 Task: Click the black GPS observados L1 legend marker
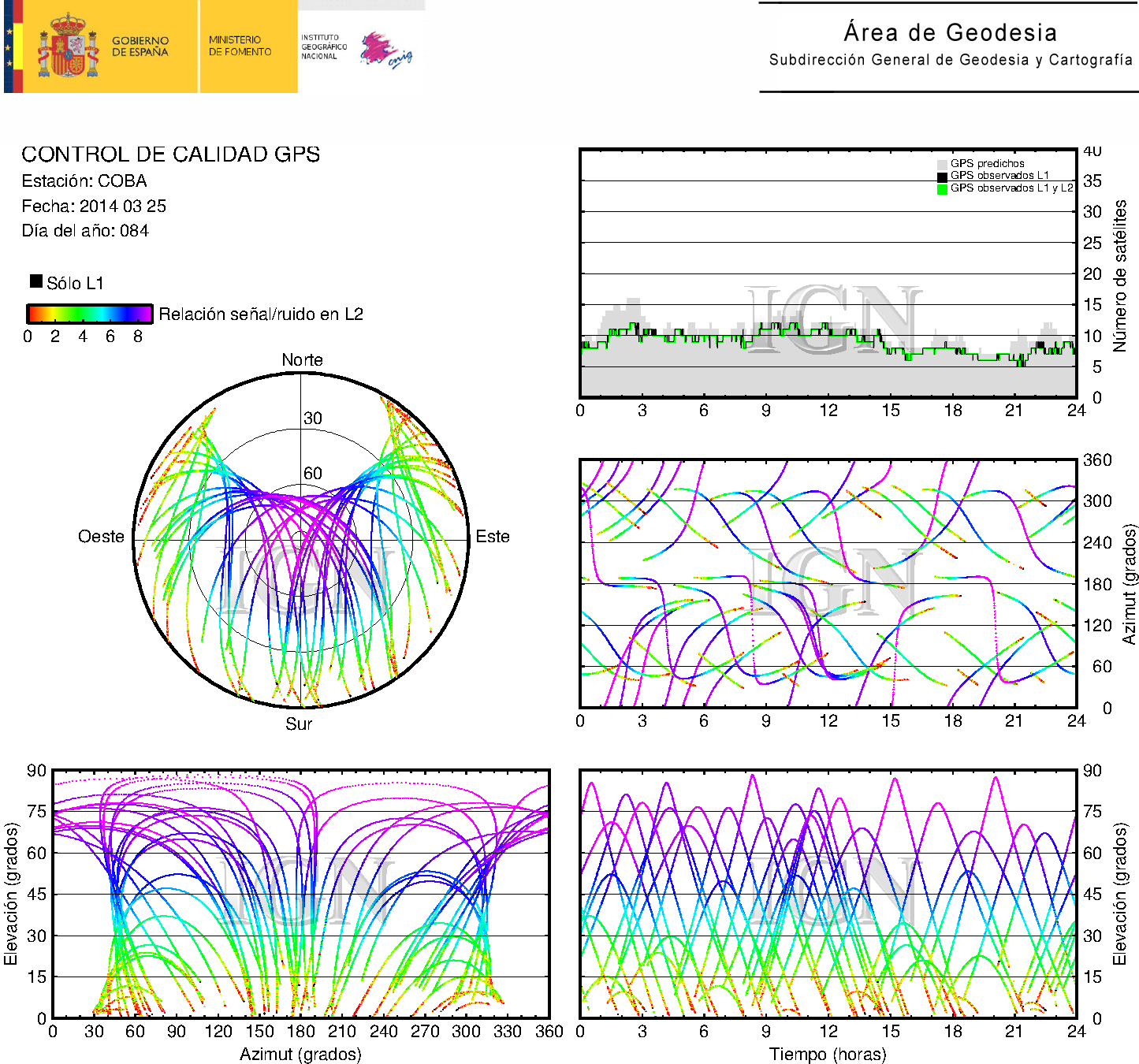pyautogui.click(x=942, y=177)
